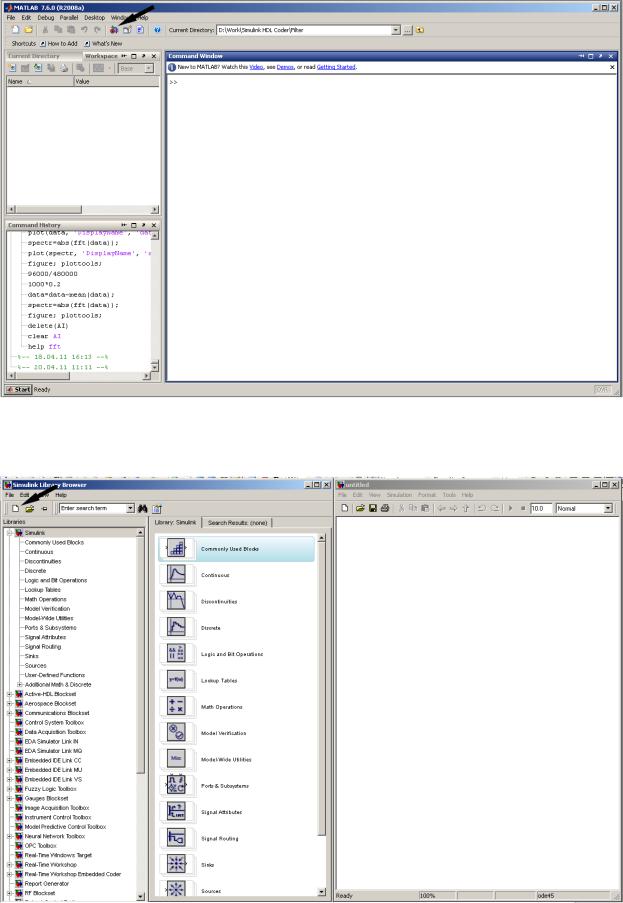Viewport: 623px width, 903px height.
Task: Click the Enter search term field
Action: click(x=93, y=509)
